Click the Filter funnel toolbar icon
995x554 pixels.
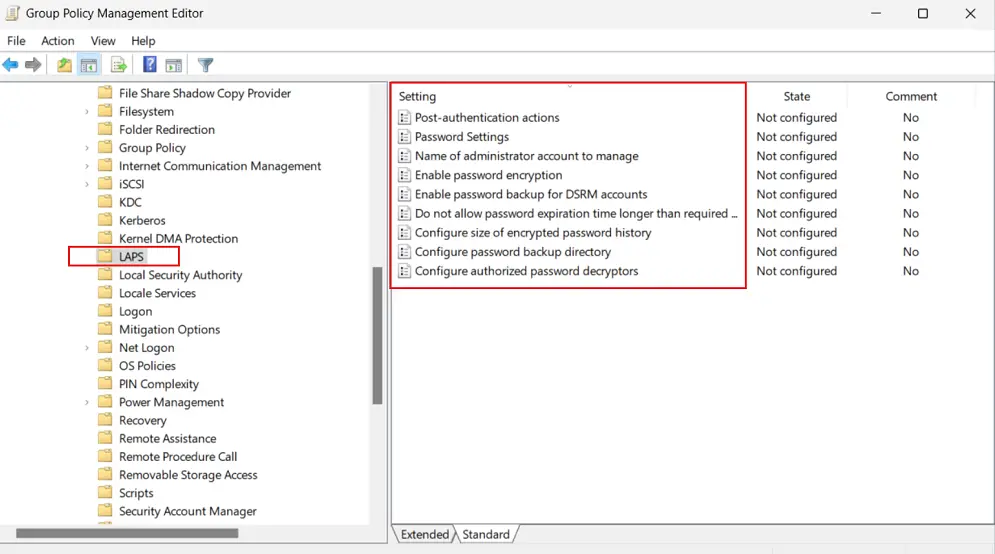(x=205, y=65)
